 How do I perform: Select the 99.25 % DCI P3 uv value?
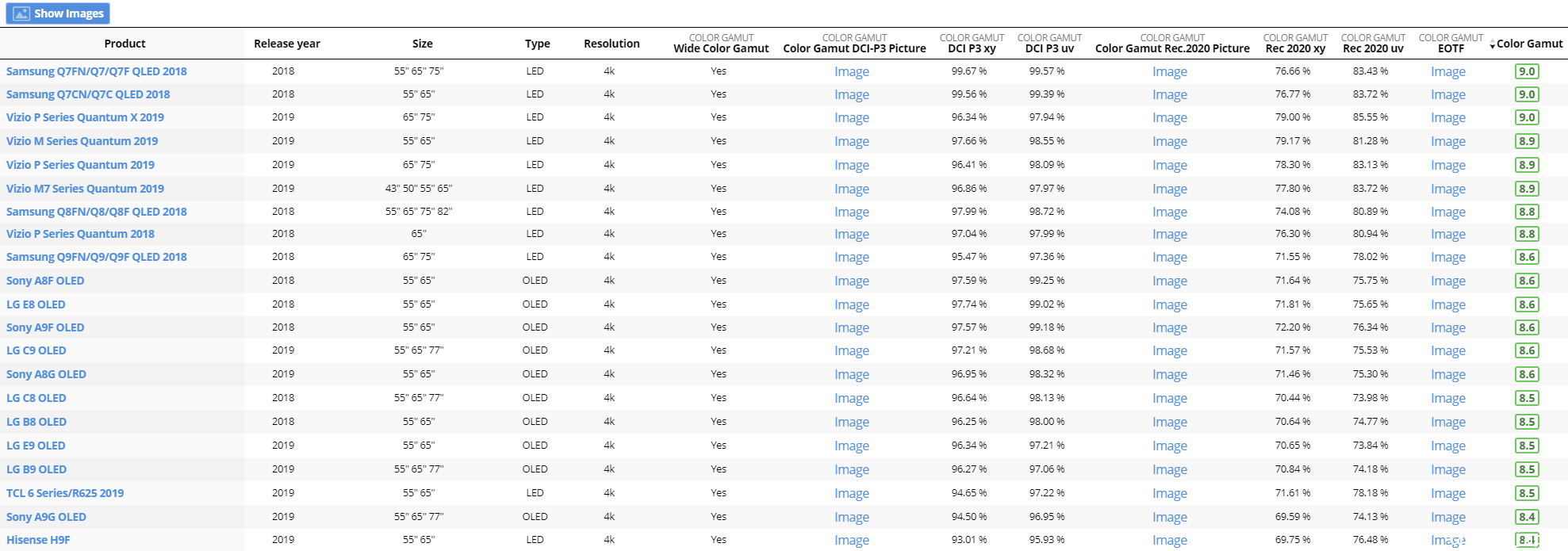click(1047, 281)
